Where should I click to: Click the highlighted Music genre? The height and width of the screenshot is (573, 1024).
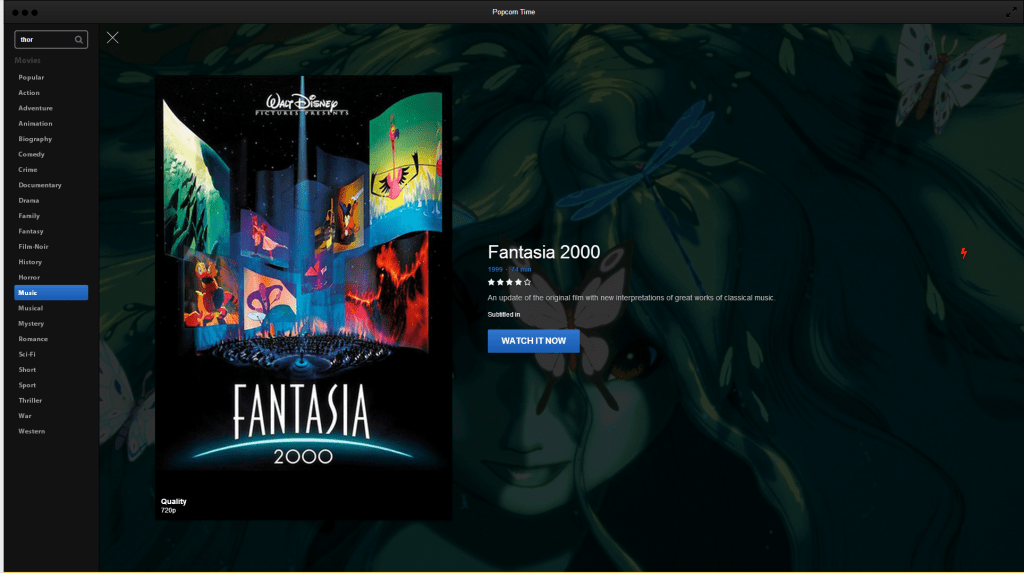pyautogui.click(x=51, y=293)
